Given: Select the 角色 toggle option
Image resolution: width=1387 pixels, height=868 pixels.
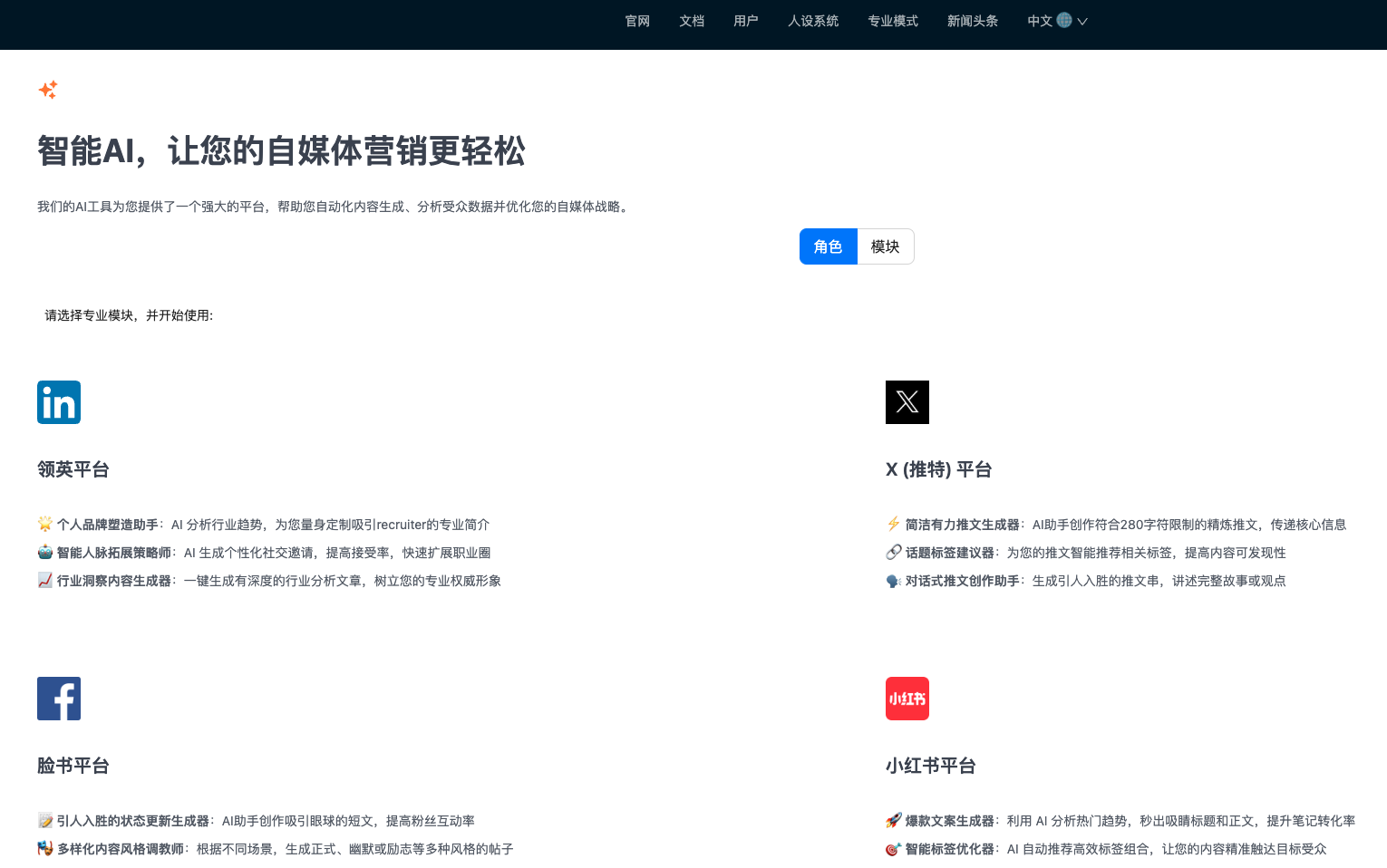Looking at the screenshot, I should click(828, 246).
